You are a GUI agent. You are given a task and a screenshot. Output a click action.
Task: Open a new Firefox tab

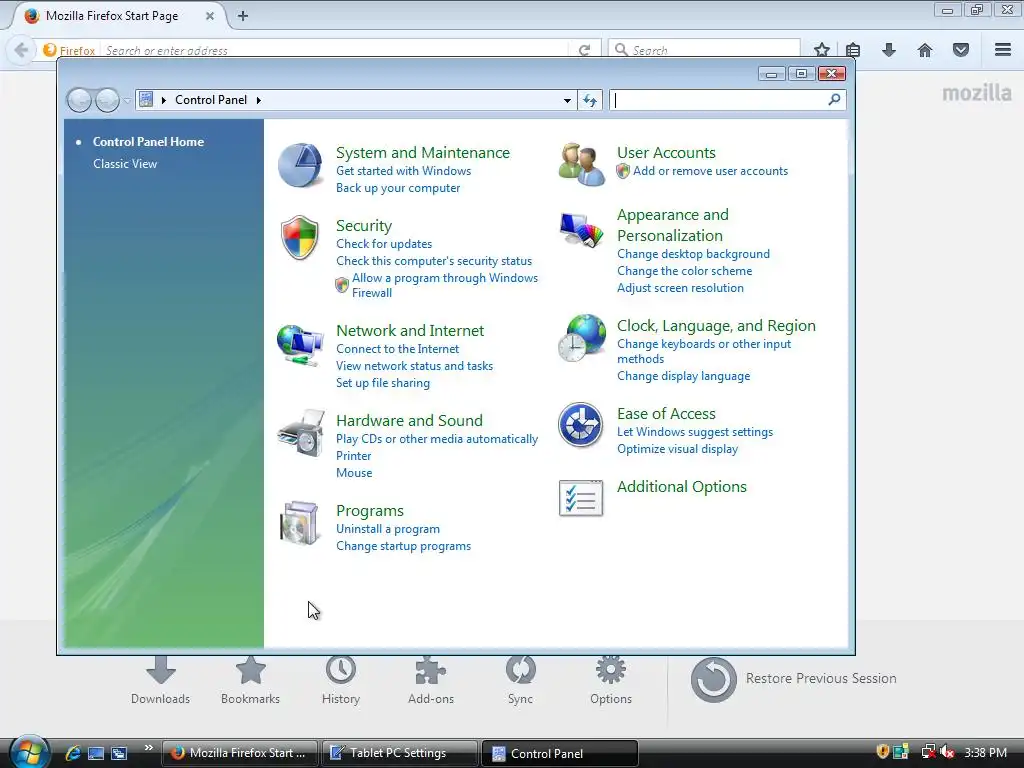[243, 16]
